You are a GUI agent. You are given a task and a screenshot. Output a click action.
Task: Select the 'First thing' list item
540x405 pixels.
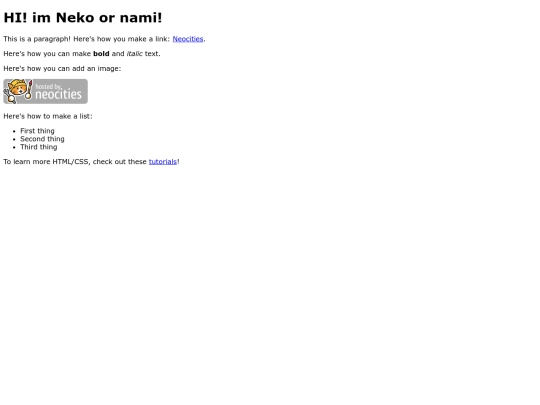[37, 131]
